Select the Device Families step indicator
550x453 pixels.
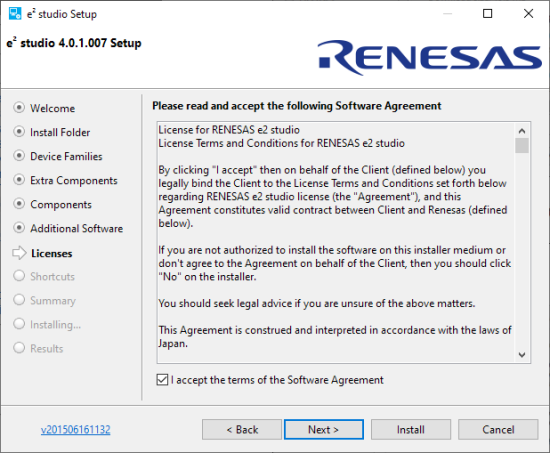click(19, 155)
